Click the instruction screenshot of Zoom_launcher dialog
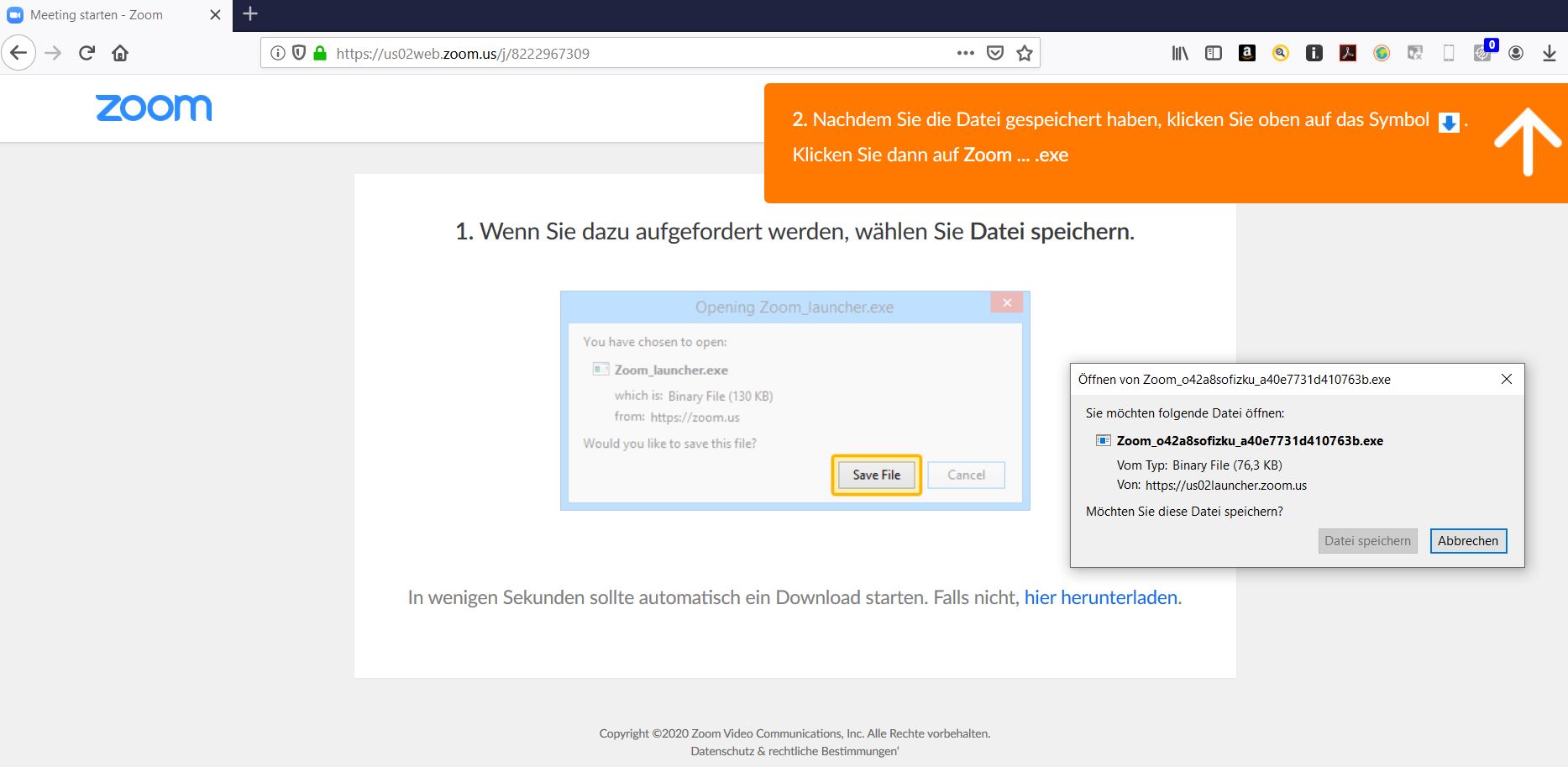Screen dimensions: 1568x767 tap(794, 401)
